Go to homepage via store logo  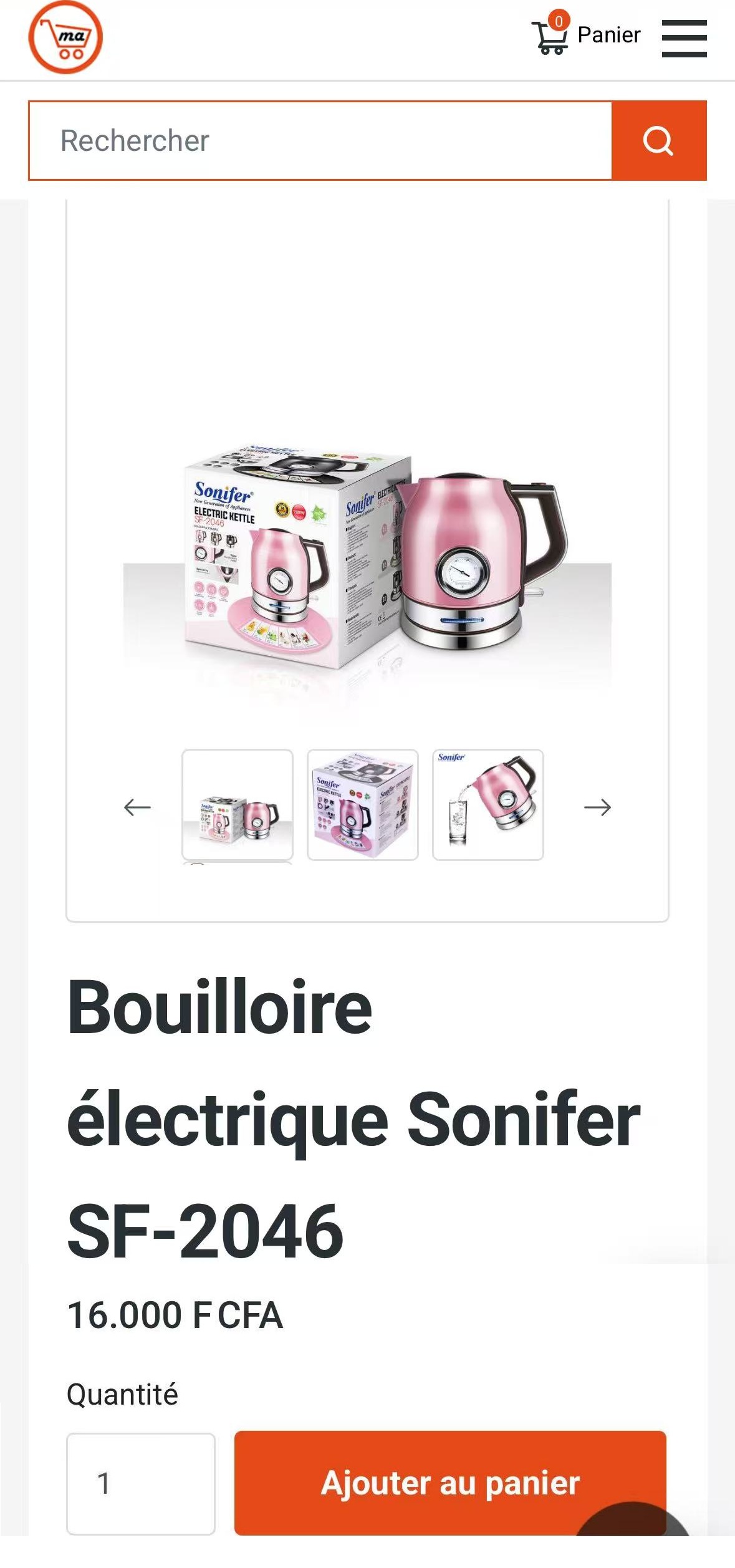(65, 37)
